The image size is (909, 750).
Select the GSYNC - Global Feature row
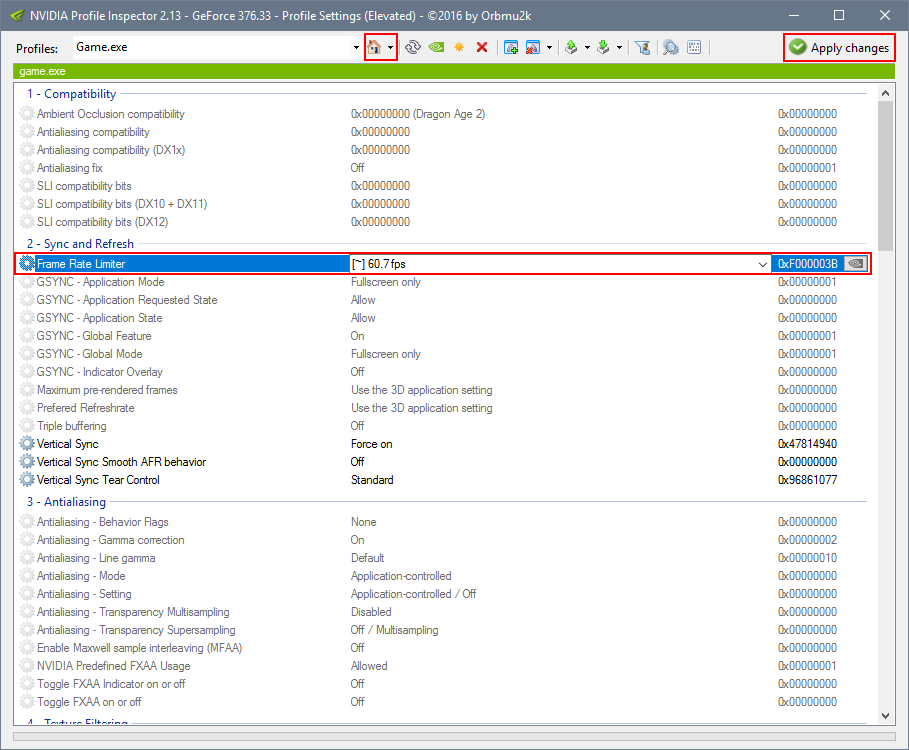[x=443, y=336]
